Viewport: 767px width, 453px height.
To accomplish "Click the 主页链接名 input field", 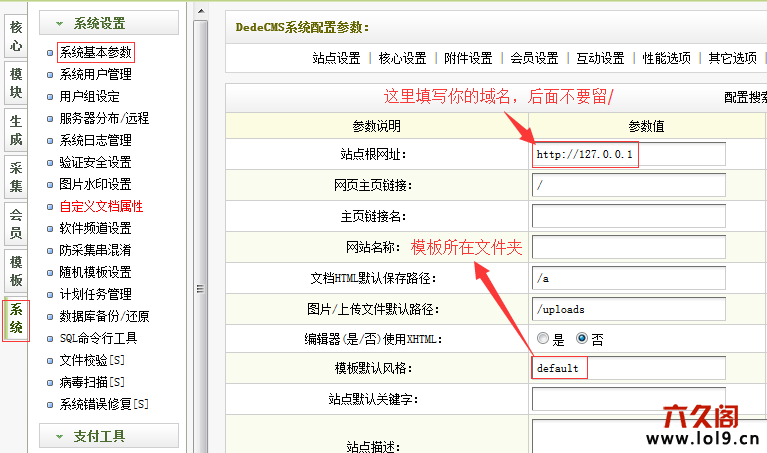I will (629, 216).
